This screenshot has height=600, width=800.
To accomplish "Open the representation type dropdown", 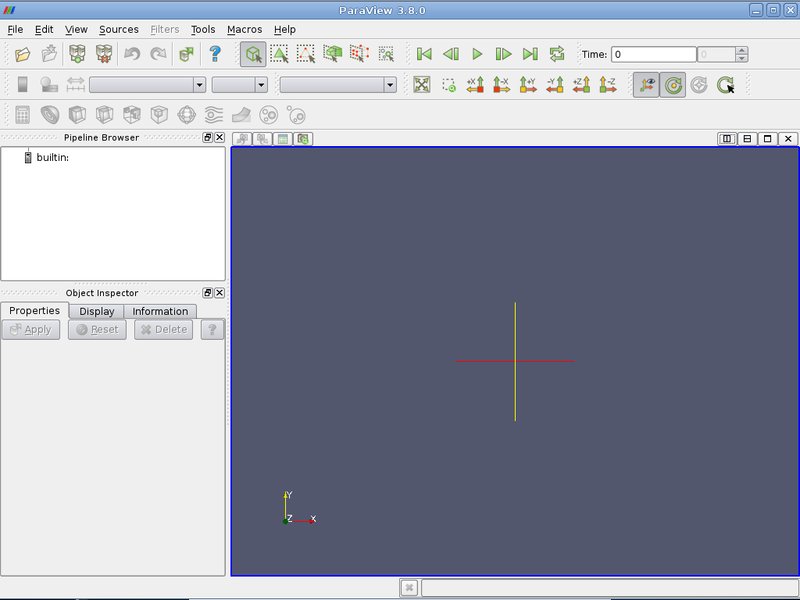I will pyautogui.click(x=338, y=85).
